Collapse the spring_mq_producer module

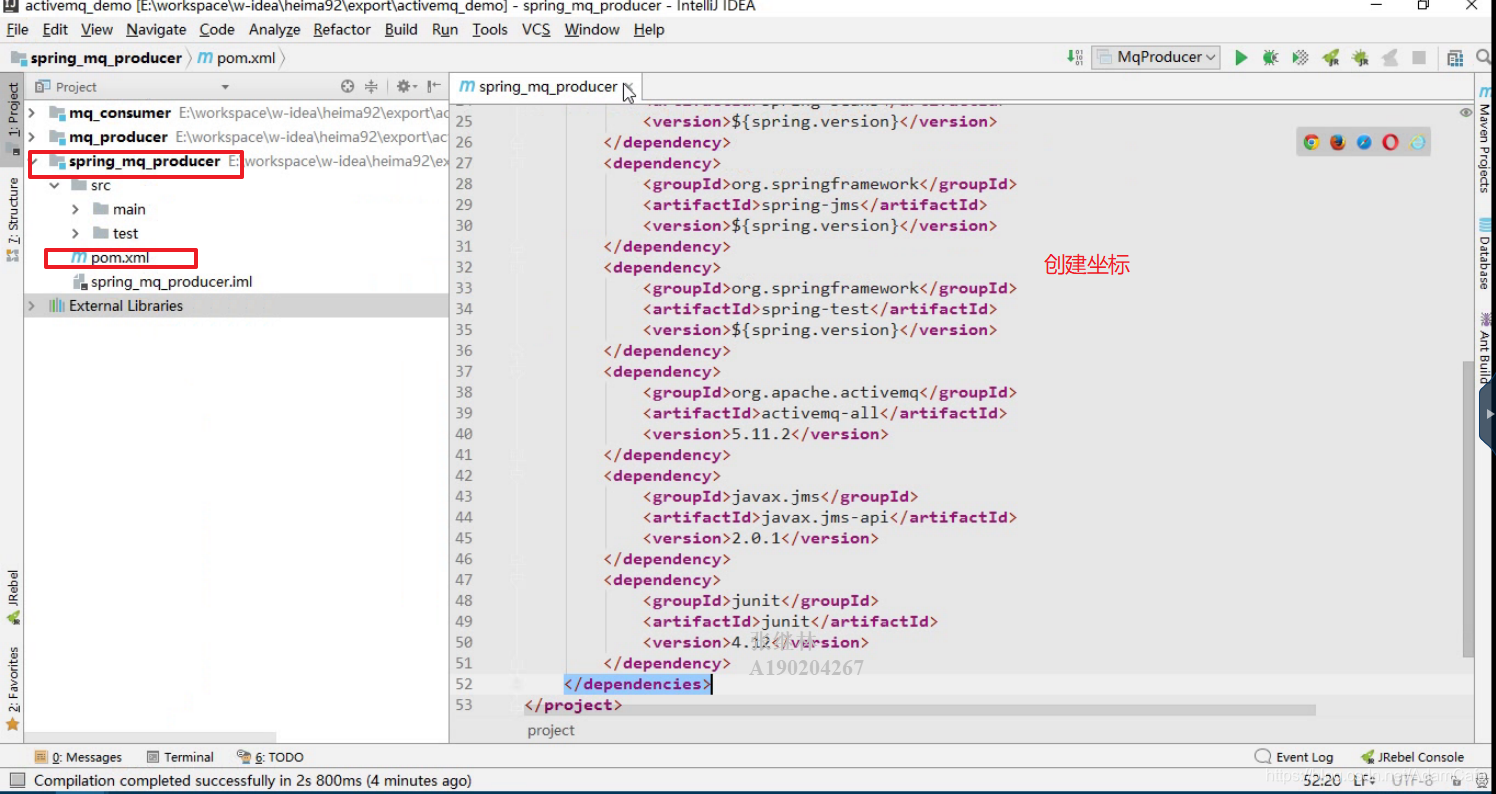tap(32, 161)
